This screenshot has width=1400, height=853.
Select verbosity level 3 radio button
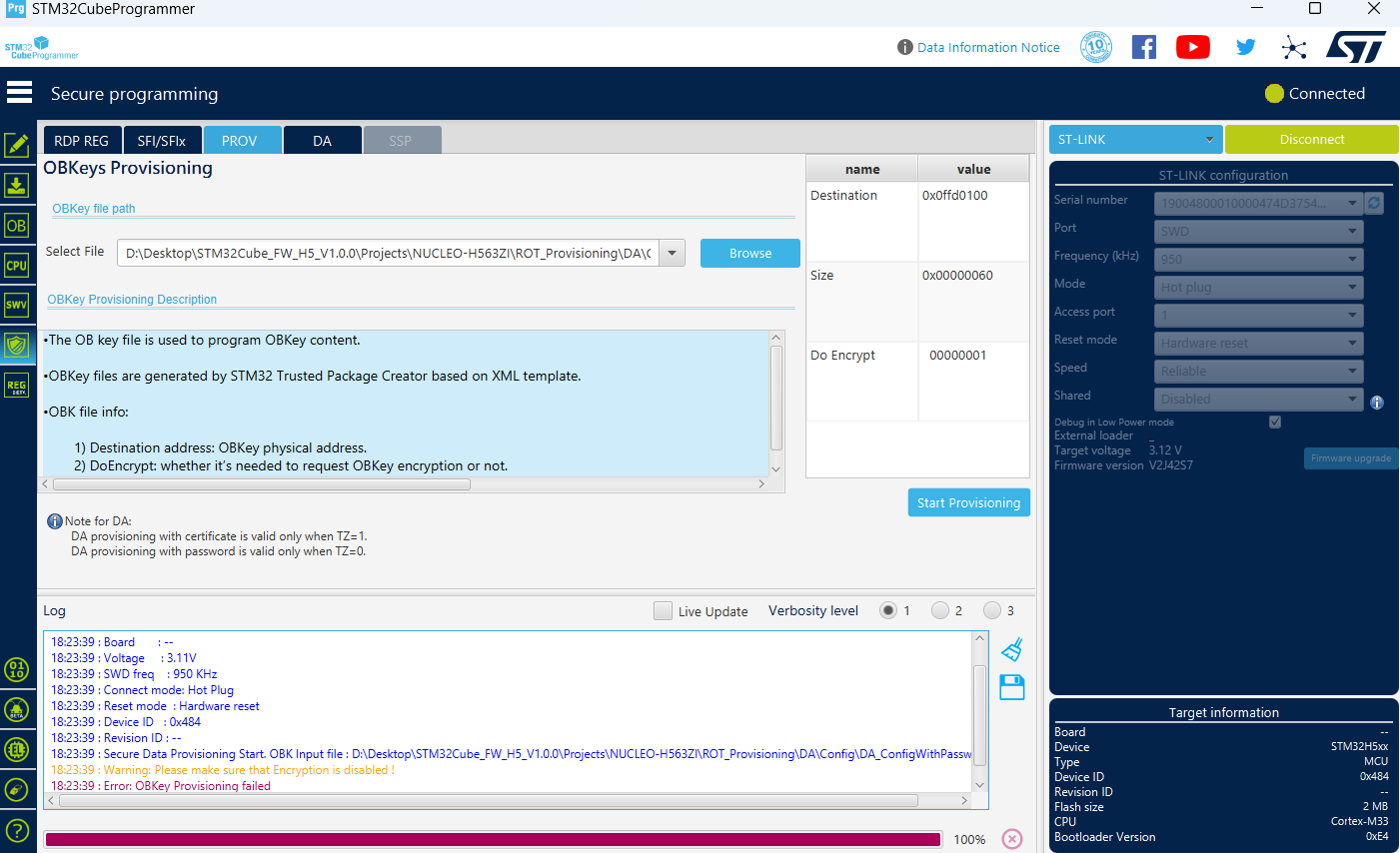point(993,610)
